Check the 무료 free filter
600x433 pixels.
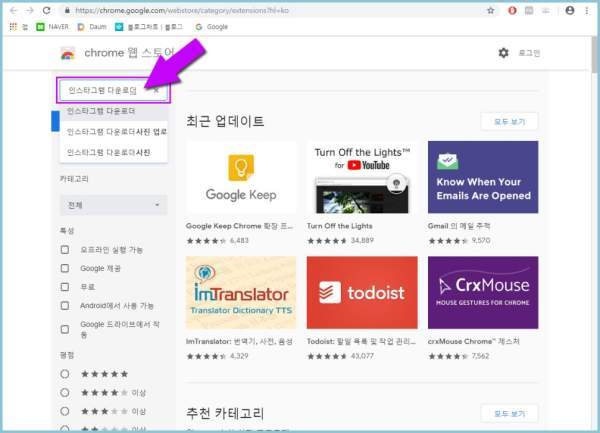(x=65, y=287)
